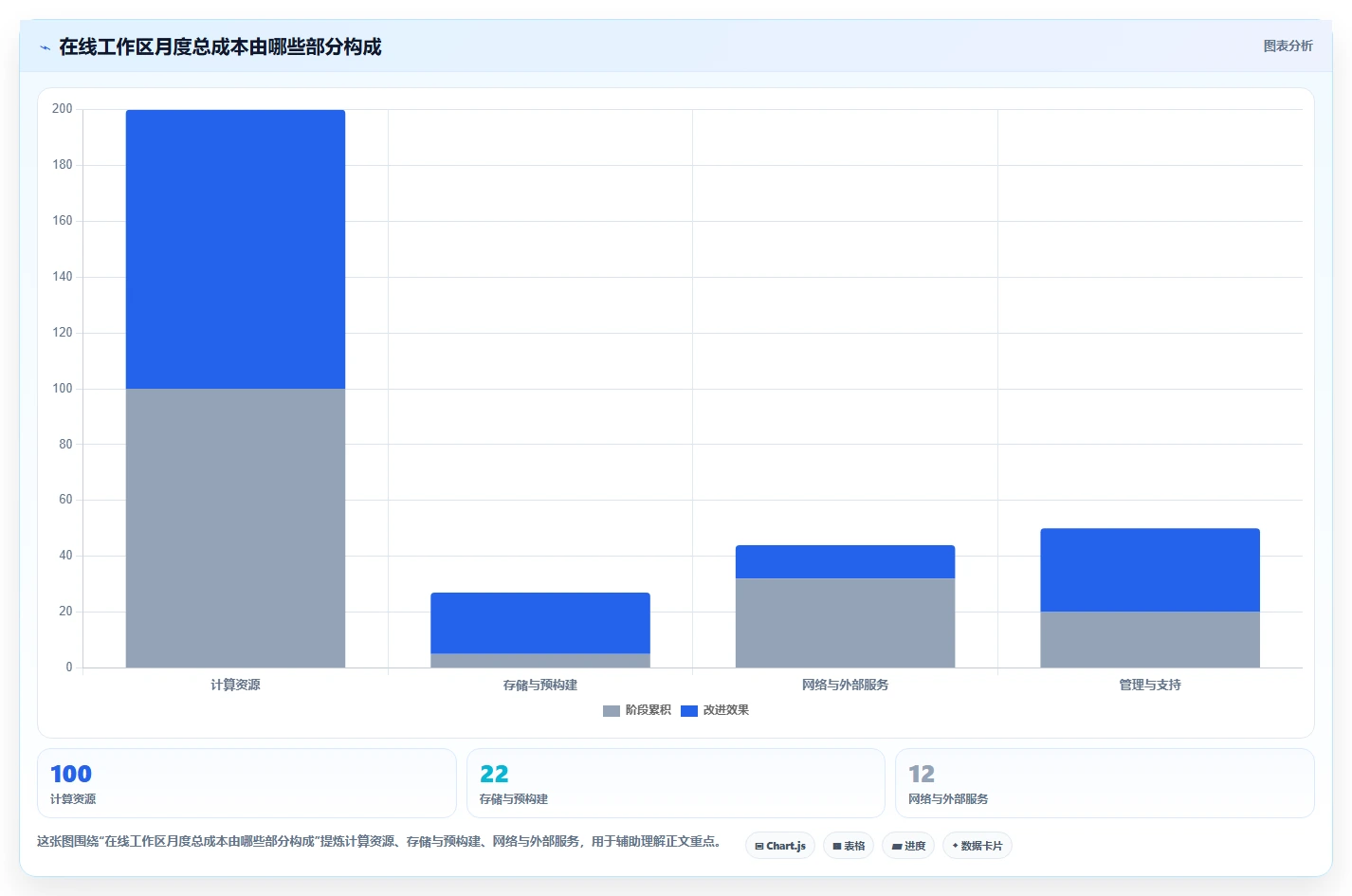
Task: Click the 200 tick on the y-axis
Action: (63, 109)
